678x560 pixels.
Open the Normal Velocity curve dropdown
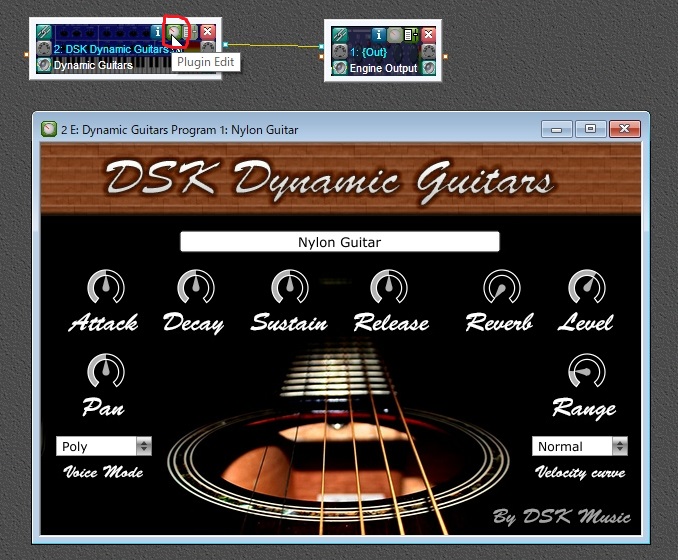click(579, 446)
